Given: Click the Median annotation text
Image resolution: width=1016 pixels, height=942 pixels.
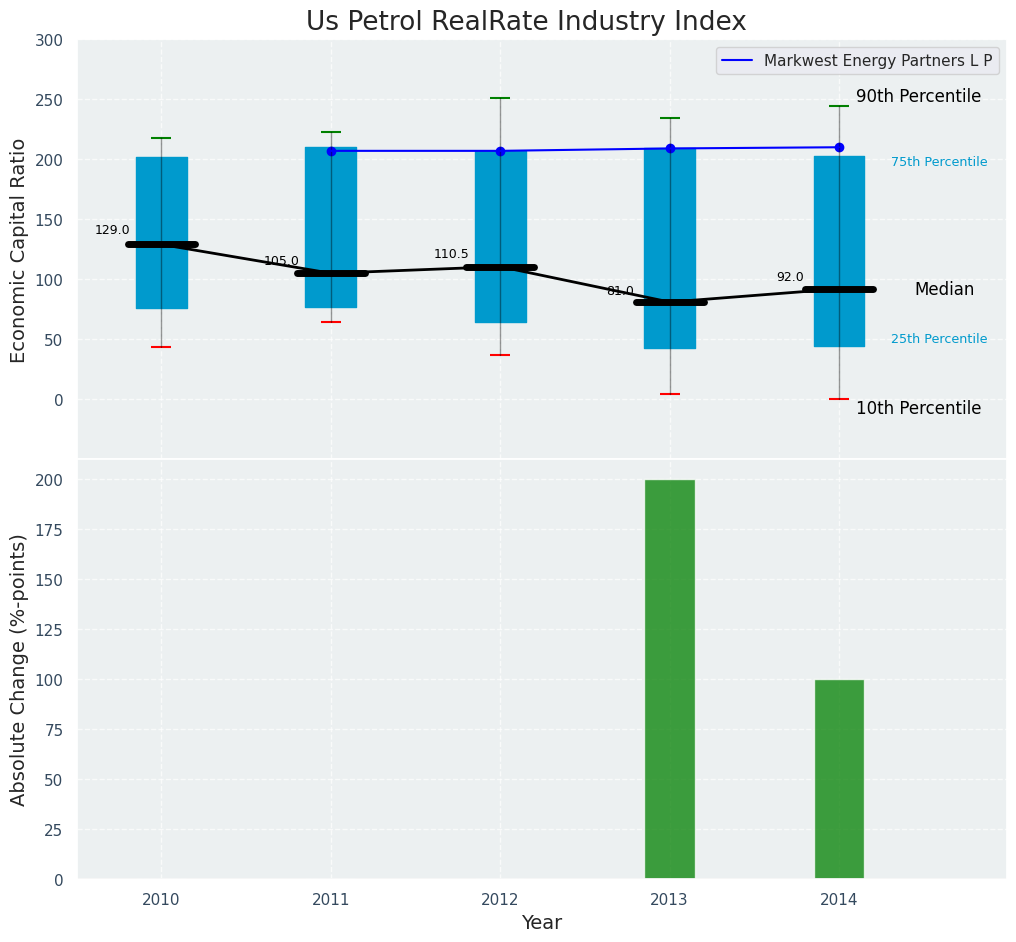Looking at the screenshot, I should pos(944,289).
